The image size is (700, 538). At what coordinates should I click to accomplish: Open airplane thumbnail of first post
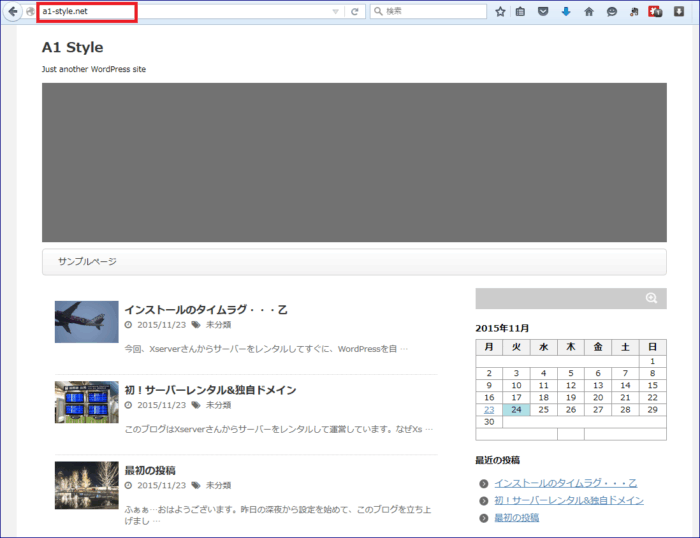click(x=87, y=322)
